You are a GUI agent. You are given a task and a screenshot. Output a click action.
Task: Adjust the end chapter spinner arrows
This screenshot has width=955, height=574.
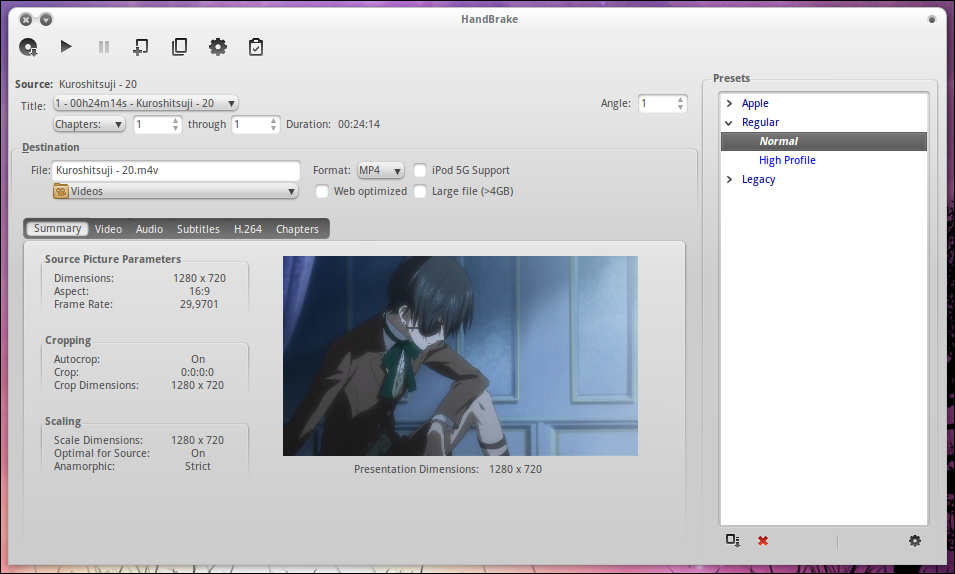[273, 124]
